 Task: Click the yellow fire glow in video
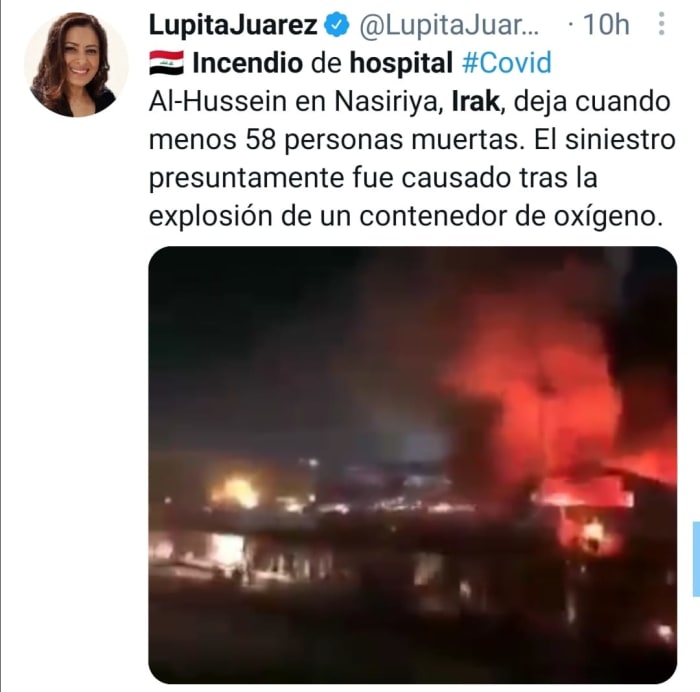click(235, 492)
